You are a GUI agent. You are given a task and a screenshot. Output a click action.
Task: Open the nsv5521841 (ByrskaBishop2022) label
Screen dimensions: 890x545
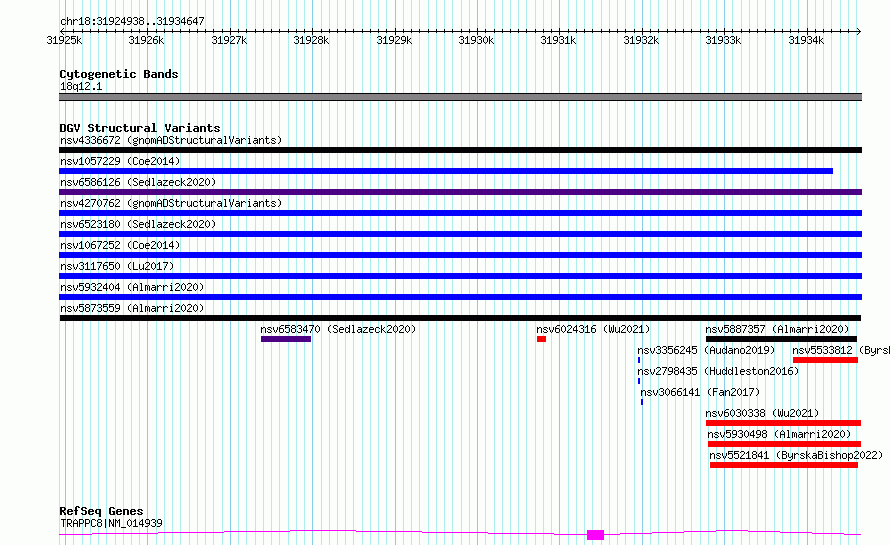point(796,455)
